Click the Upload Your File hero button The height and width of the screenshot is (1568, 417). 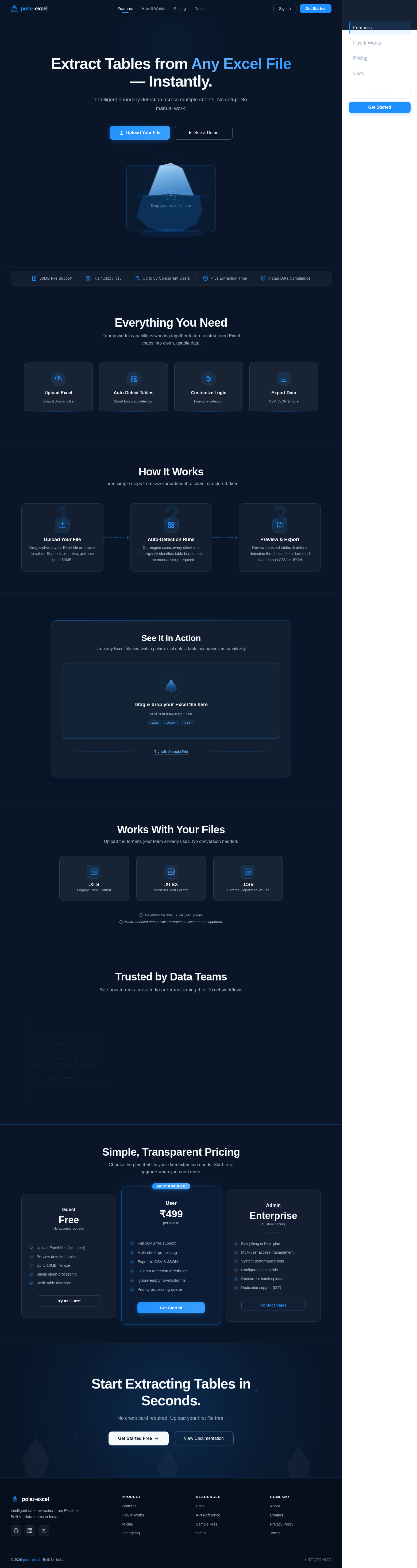click(140, 133)
